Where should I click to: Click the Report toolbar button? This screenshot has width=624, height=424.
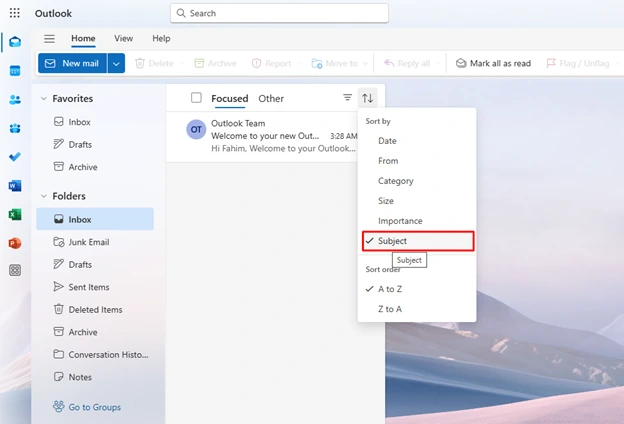[x=272, y=63]
